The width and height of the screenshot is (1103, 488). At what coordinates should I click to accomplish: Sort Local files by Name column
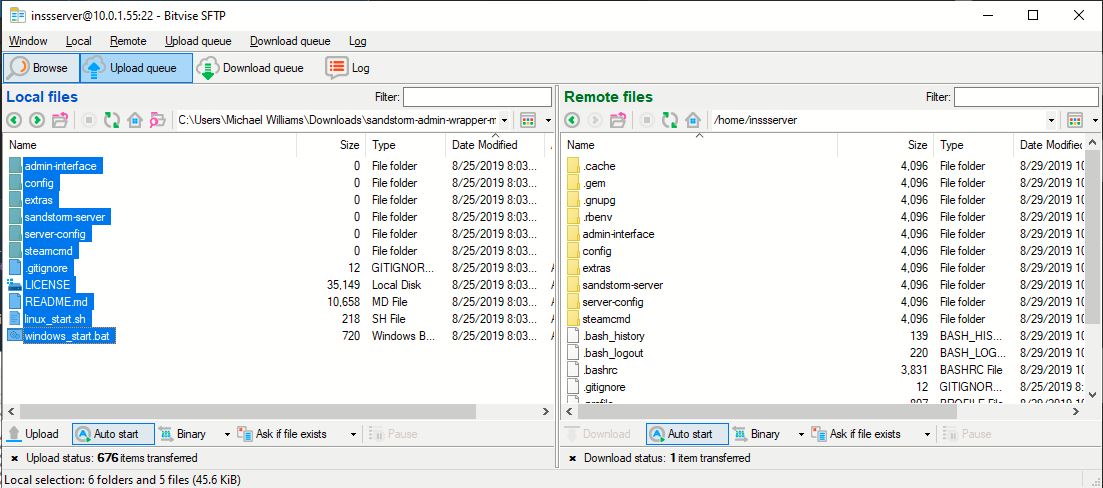point(151,145)
